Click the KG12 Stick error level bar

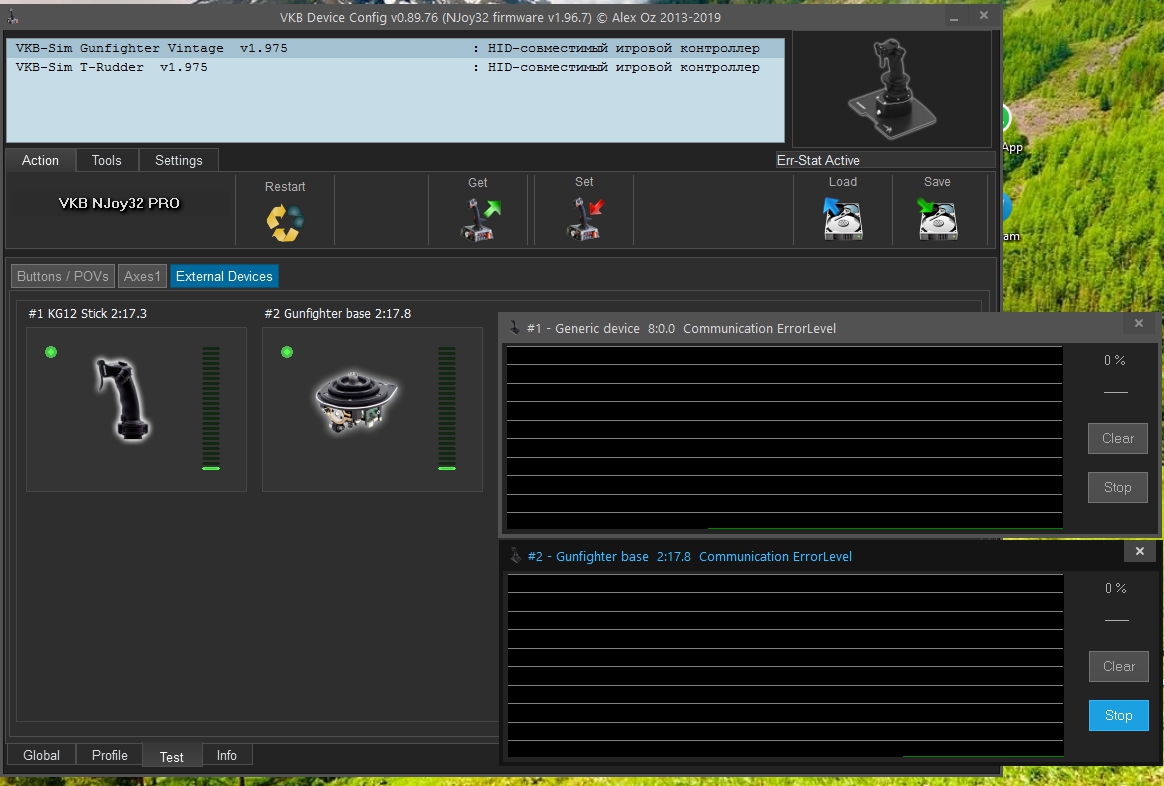point(211,408)
